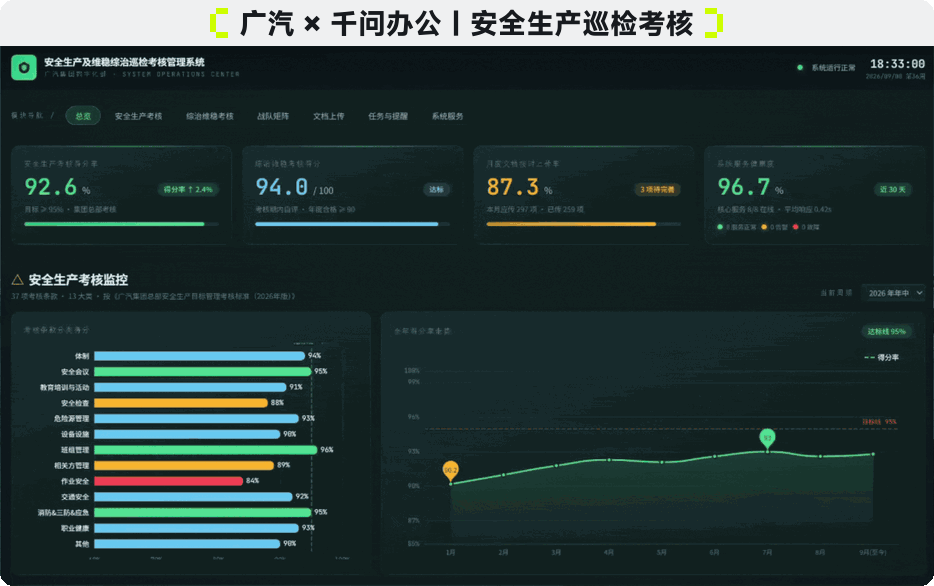934x586 pixels.
Task: Switch to the 安全生产考核 tab
Action: (138, 116)
